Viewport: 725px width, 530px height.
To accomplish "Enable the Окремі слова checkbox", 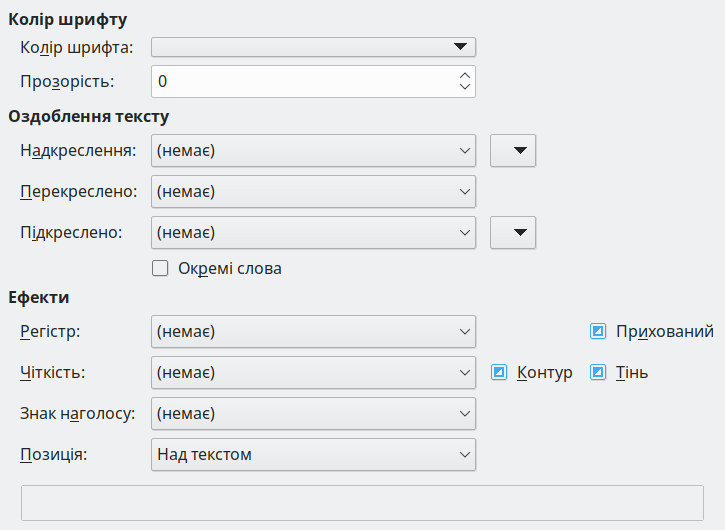I will [159, 268].
